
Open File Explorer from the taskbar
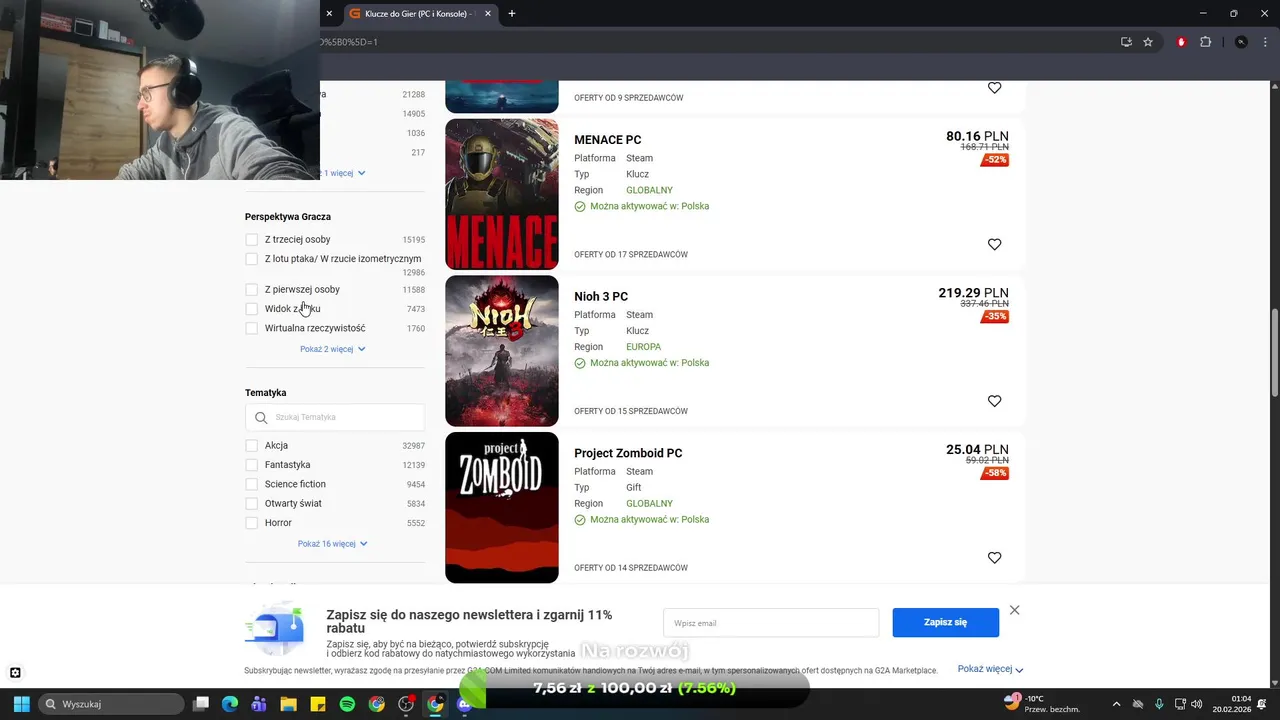pyautogui.click(x=288, y=704)
